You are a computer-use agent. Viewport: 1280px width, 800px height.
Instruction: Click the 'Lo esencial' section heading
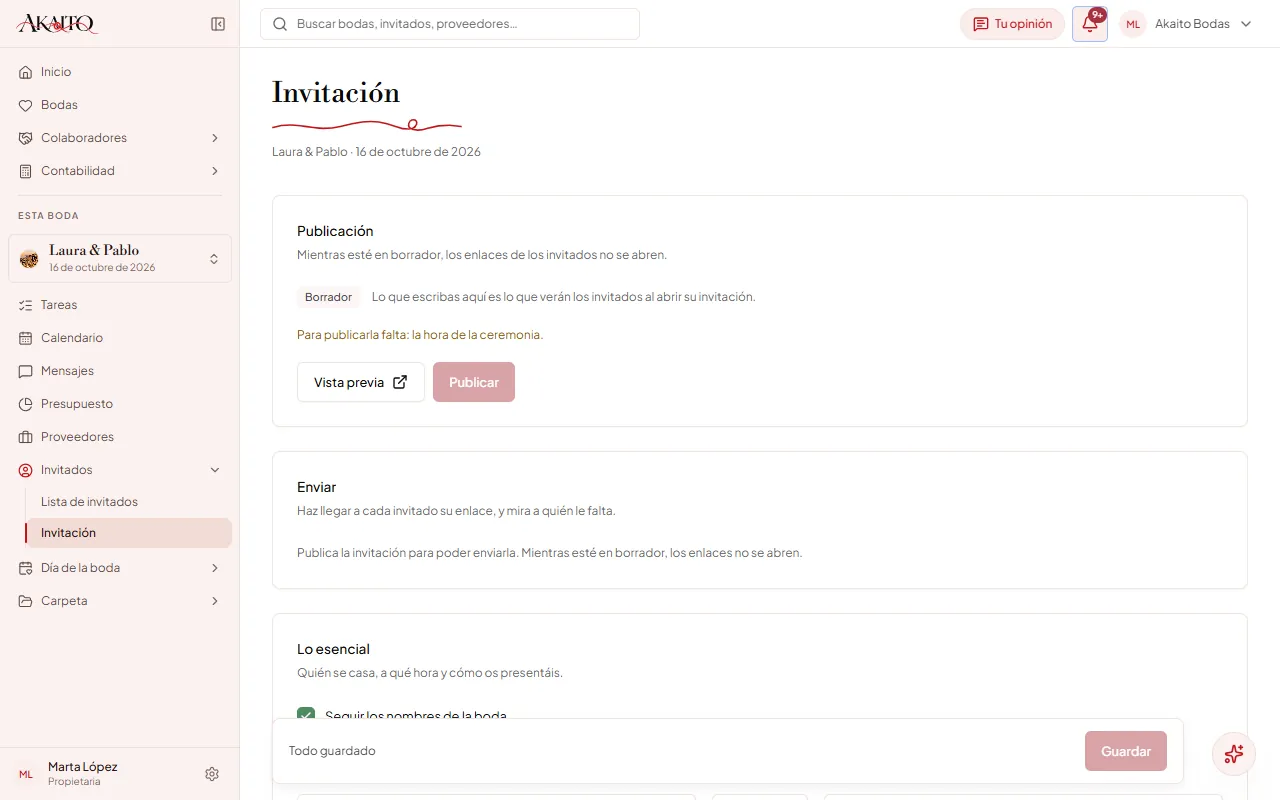click(x=334, y=649)
